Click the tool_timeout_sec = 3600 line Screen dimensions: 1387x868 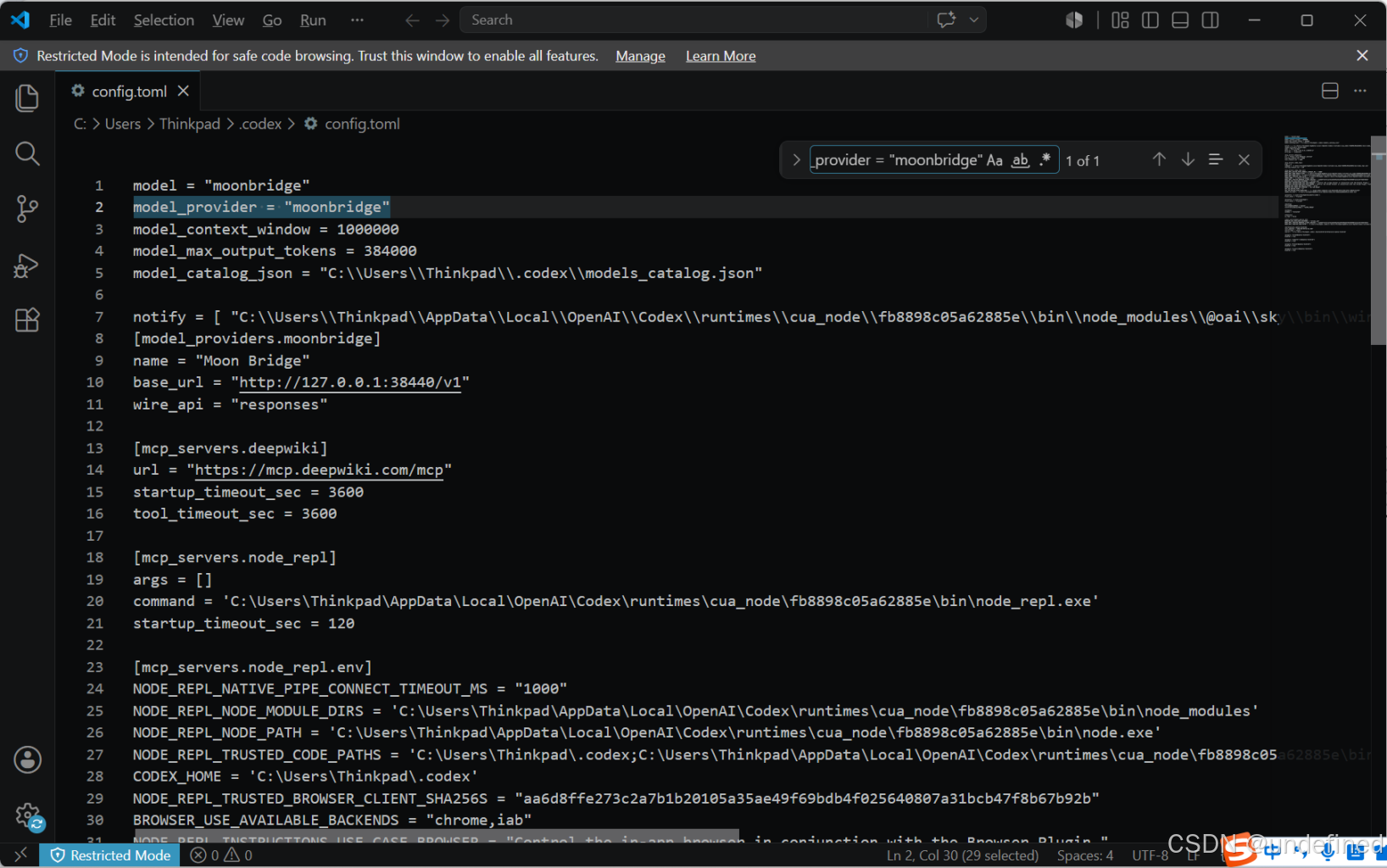(x=235, y=514)
